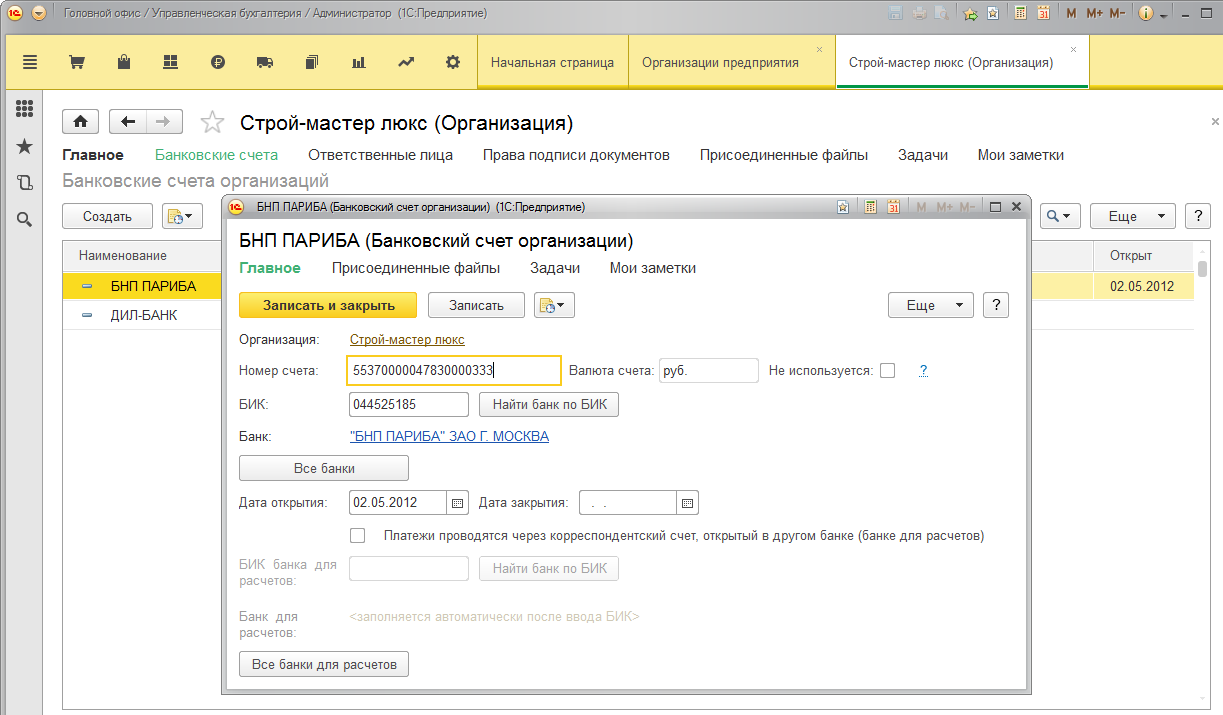Click the 'БИК' input field
This screenshot has width=1223, height=715.
point(409,405)
